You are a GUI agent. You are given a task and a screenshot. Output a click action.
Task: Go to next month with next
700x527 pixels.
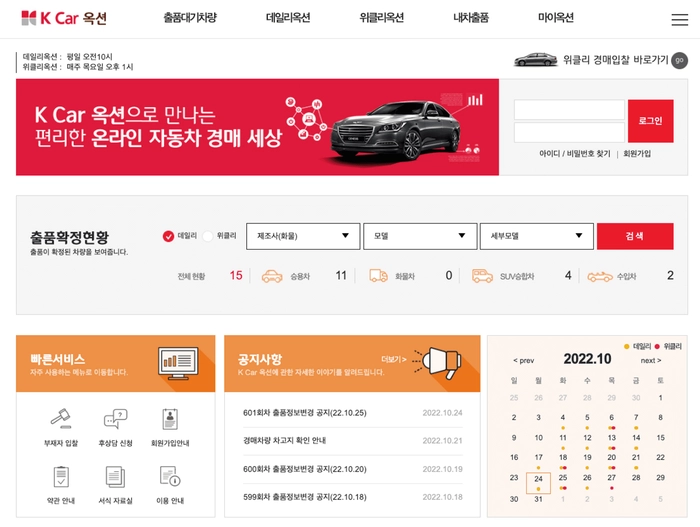coord(651,360)
